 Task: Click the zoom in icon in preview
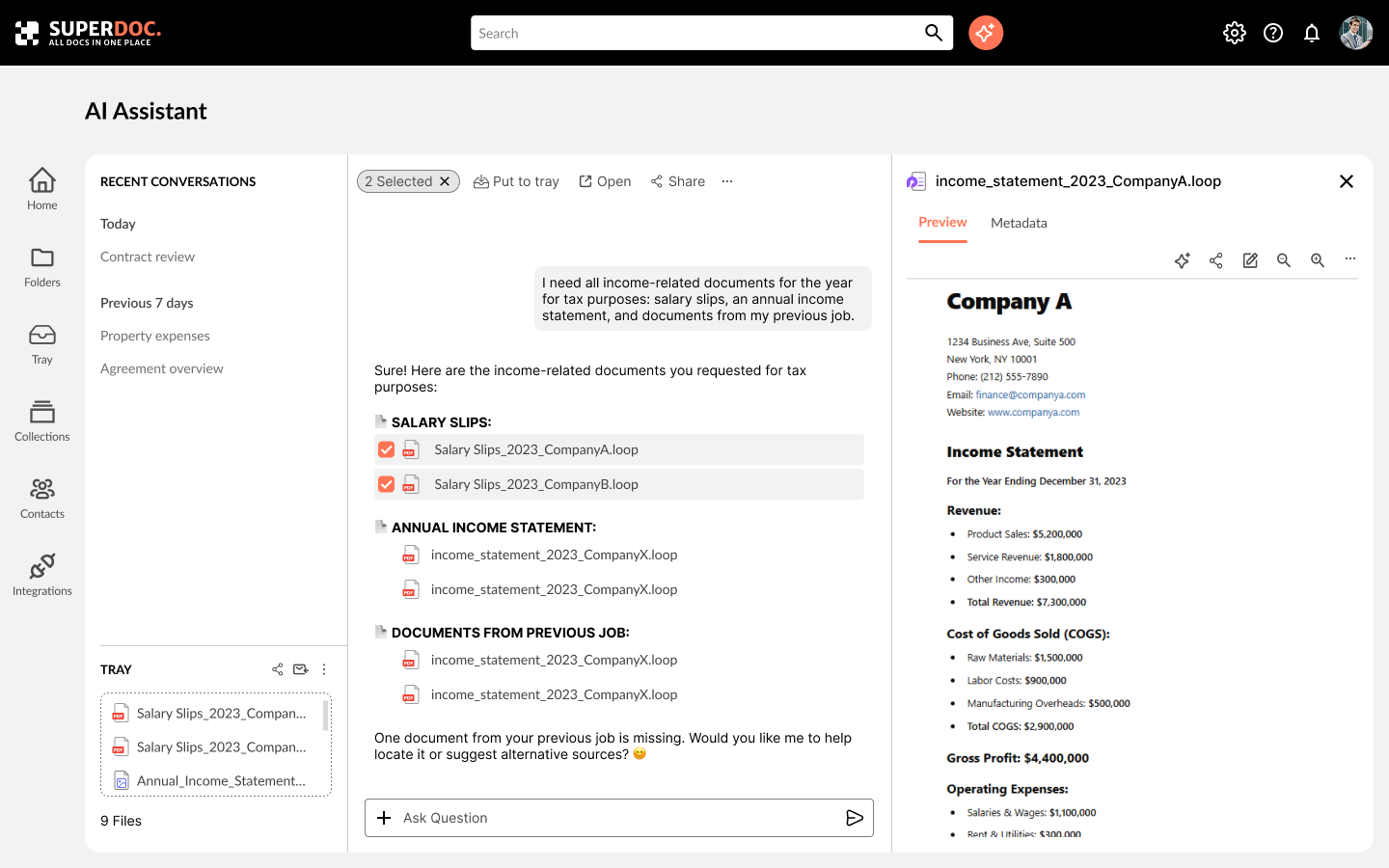click(x=1318, y=260)
